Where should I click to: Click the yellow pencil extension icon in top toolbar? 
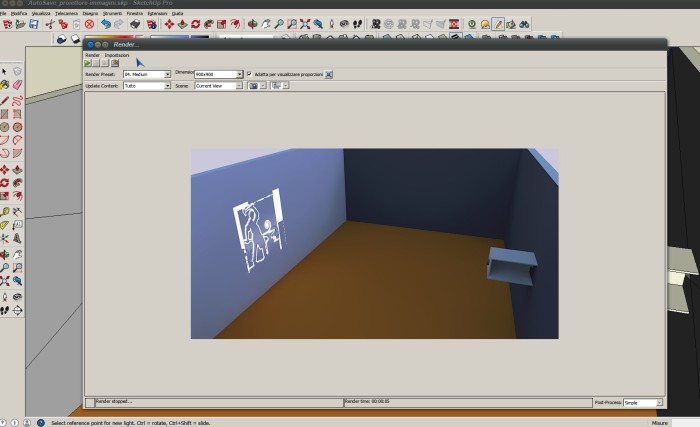[498, 24]
